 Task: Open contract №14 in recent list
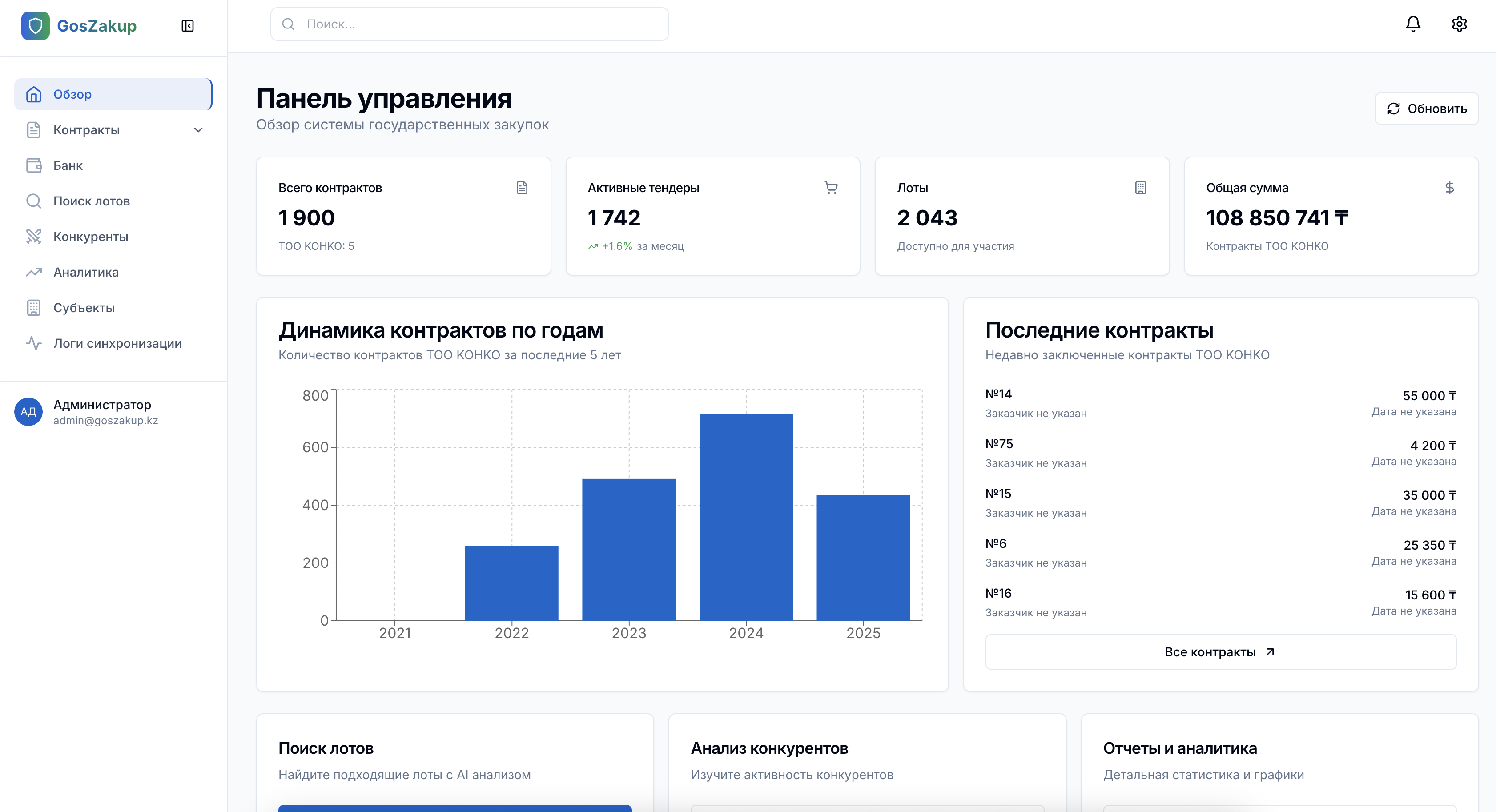(x=998, y=394)
